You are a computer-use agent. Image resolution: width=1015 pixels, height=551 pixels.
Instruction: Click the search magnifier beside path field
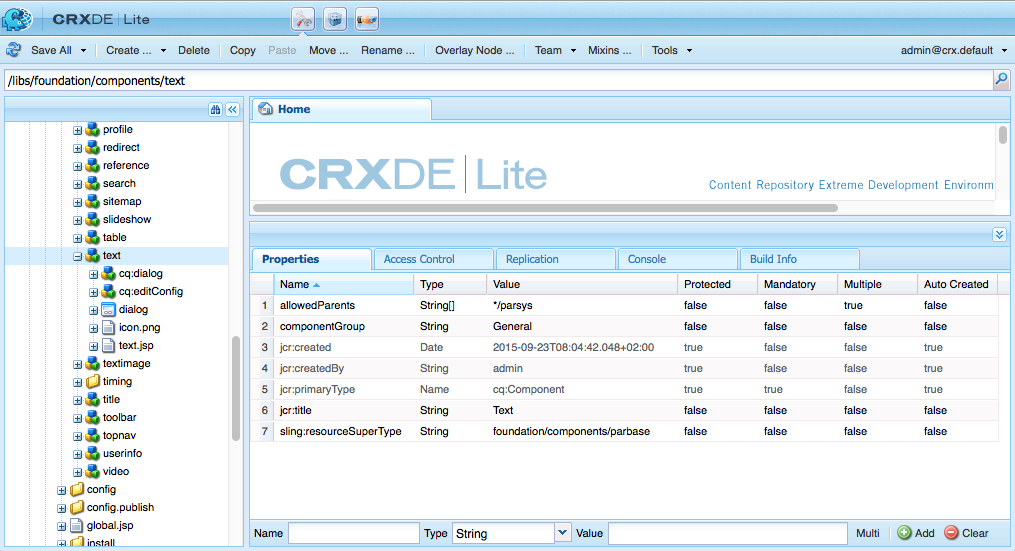coord(1001,80)
